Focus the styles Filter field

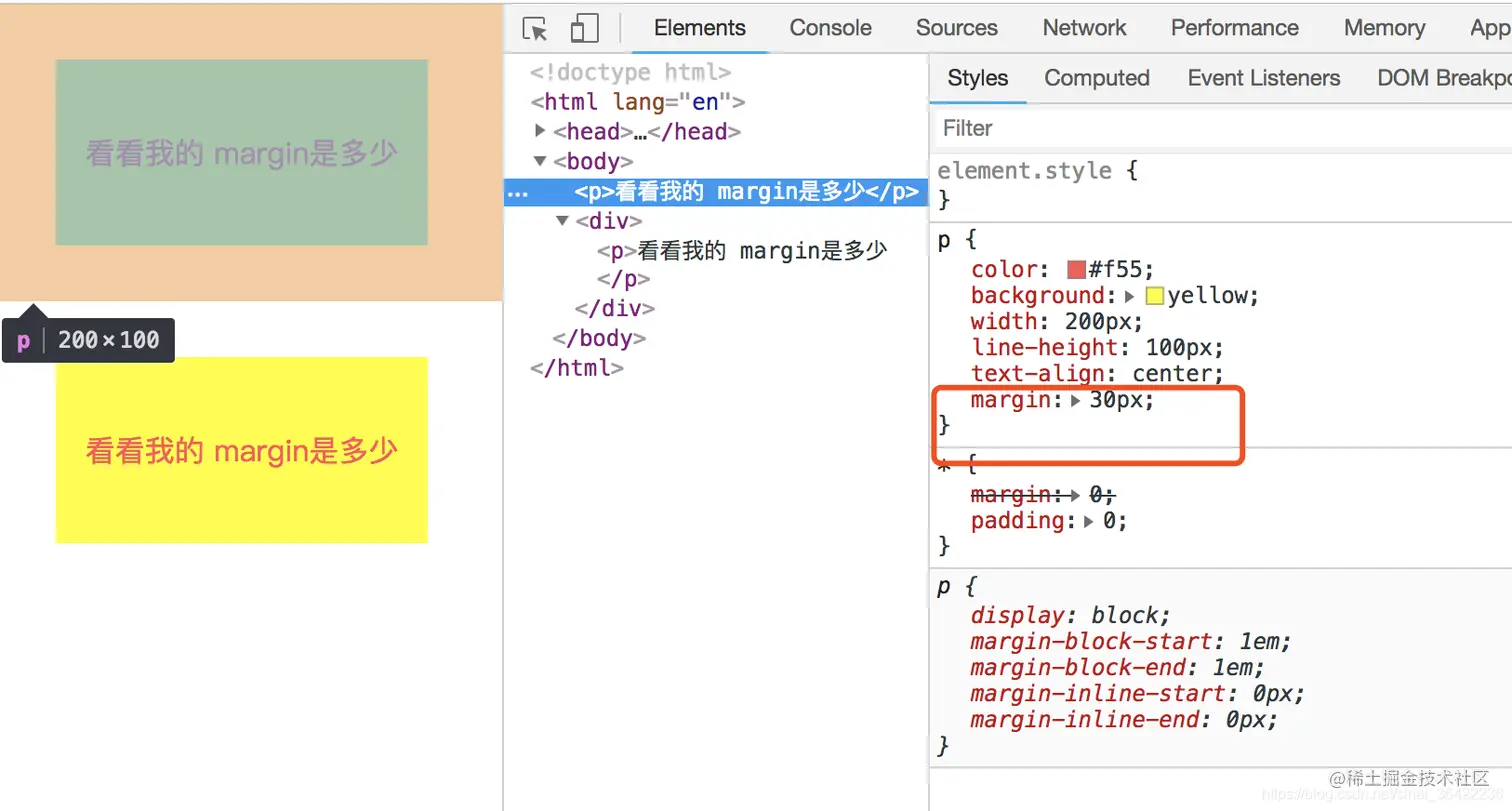click(1220, 128)
